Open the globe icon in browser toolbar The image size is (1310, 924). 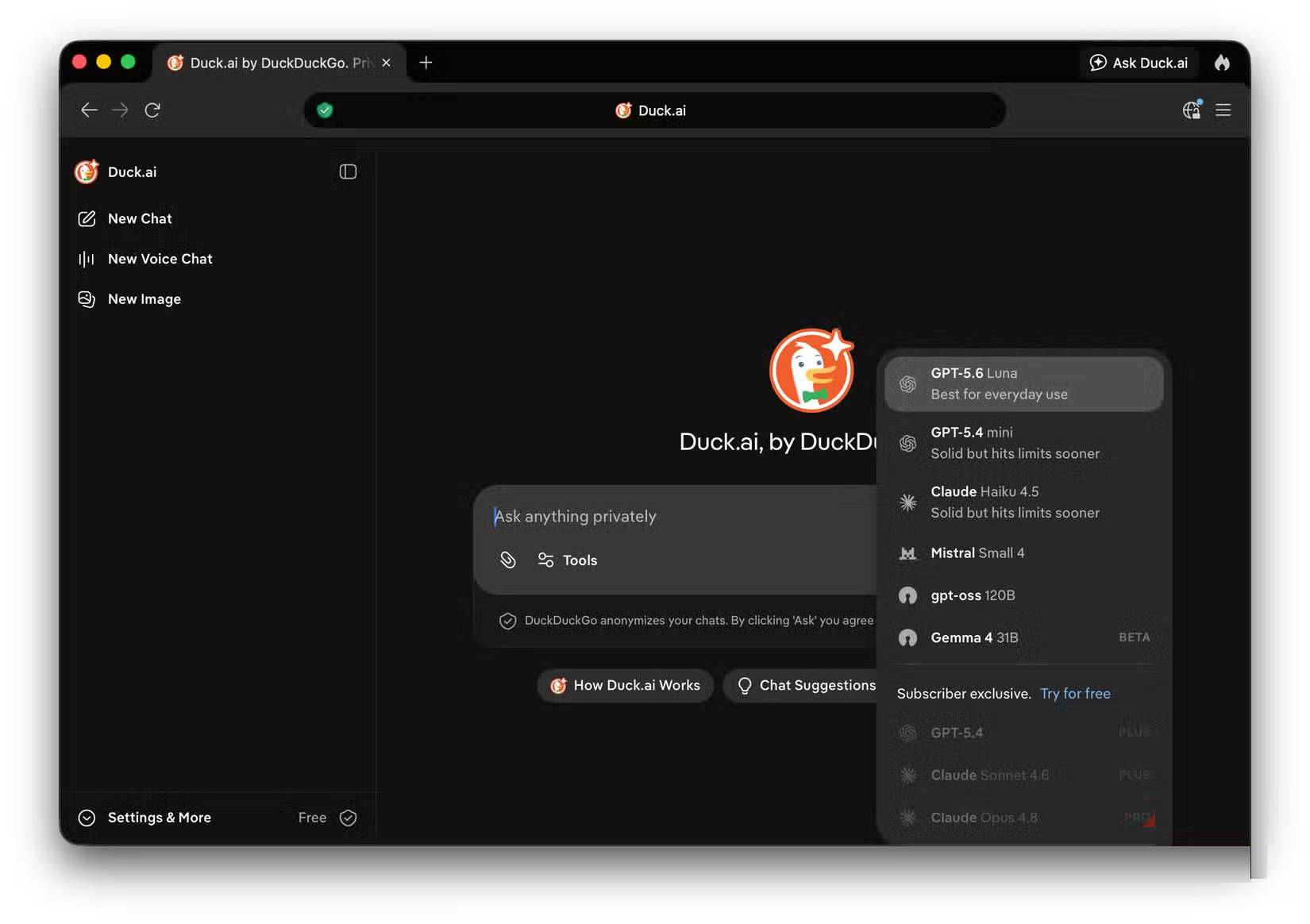pyautogui.click(x=1192, y=110)
